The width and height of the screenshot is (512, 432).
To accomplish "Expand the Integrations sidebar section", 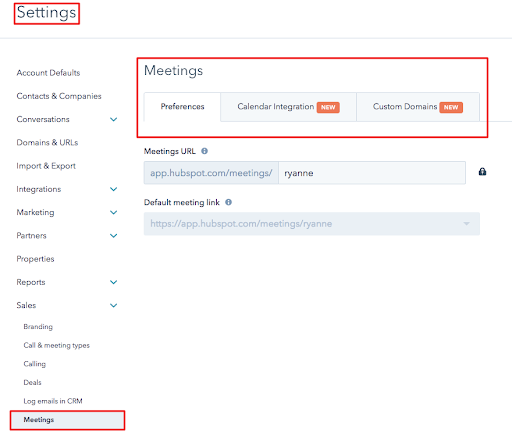I will (x=114, y=189).
